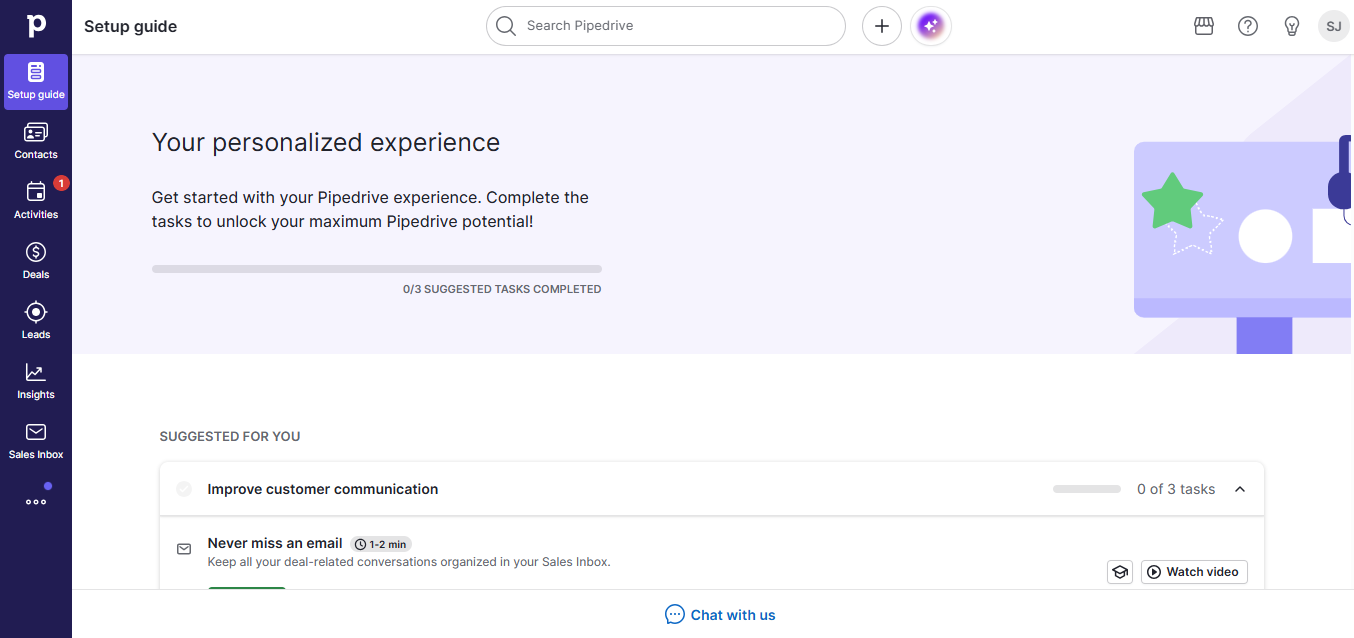Open the More menu (three dots) in sidebar
The height and width of the screenshot is (638, 1354).
(x=36, y=502)
